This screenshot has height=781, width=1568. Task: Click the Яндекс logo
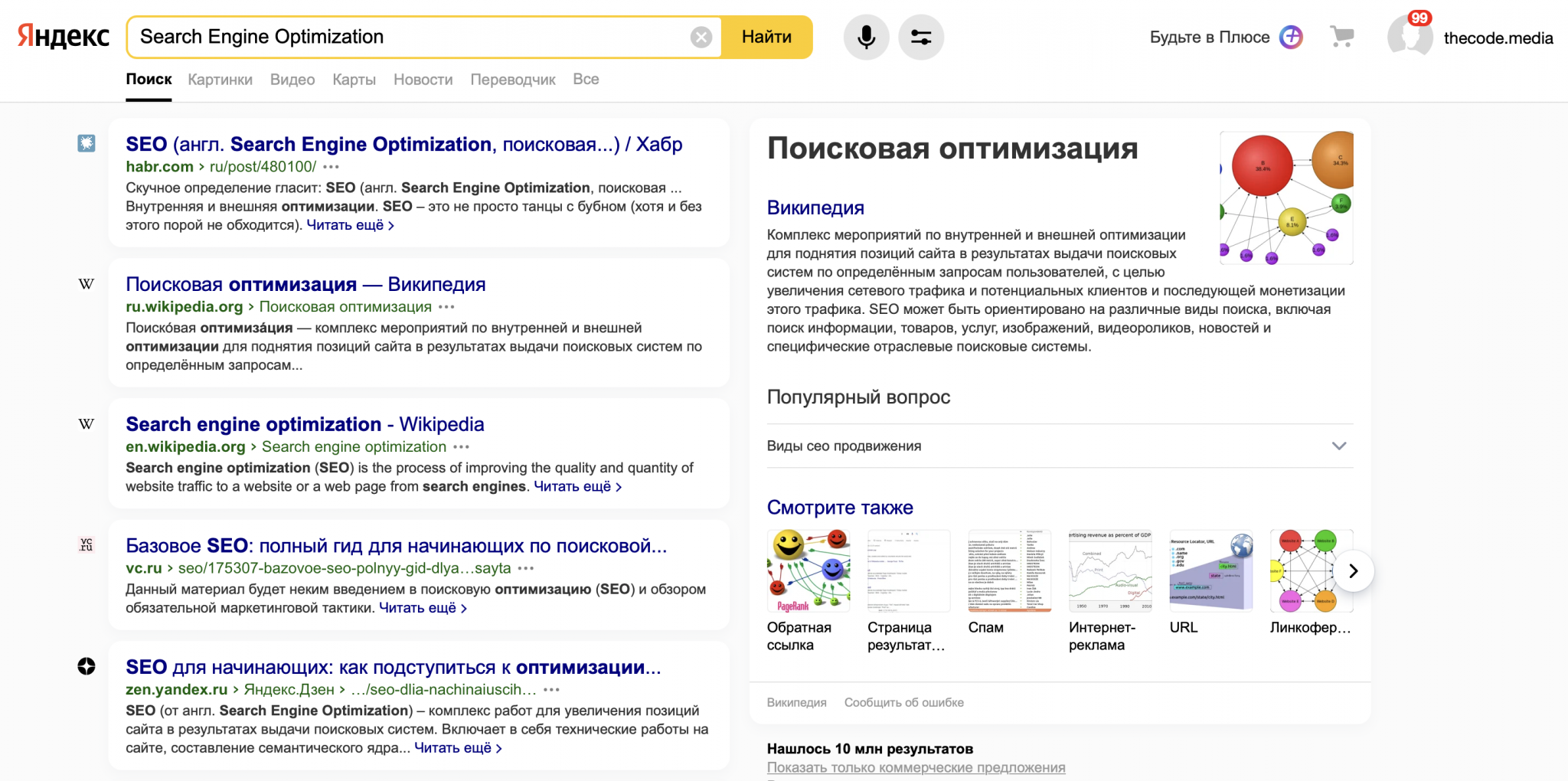(64, 37)
